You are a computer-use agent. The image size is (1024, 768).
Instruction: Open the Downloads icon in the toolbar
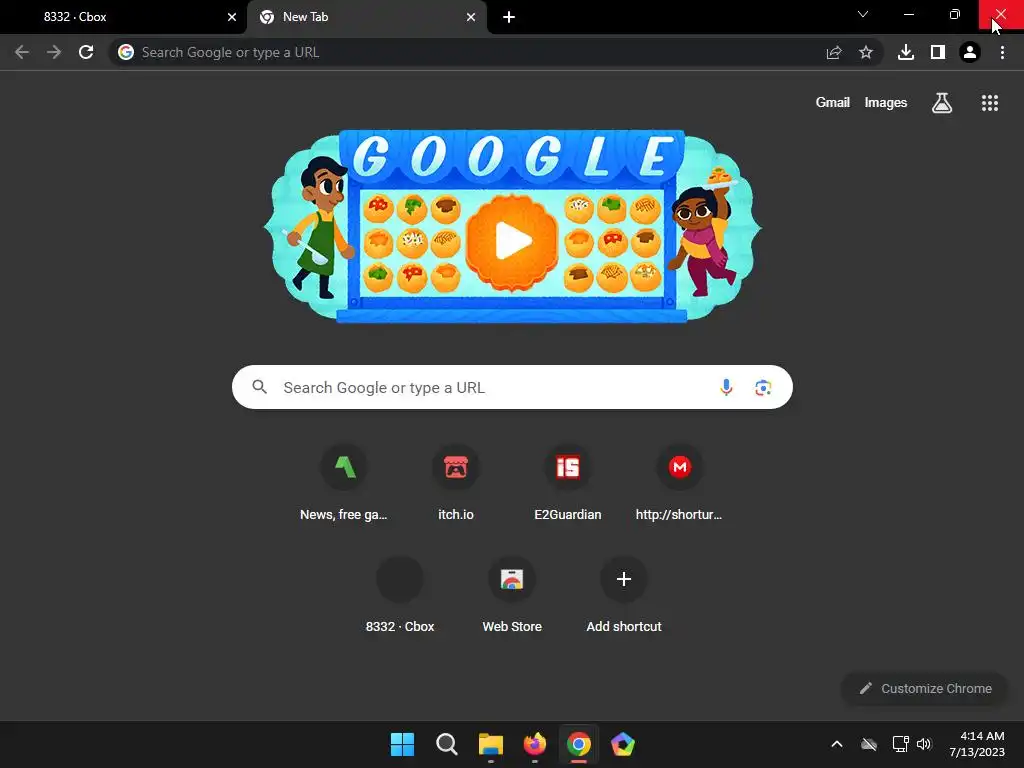(x=906, y=52)
